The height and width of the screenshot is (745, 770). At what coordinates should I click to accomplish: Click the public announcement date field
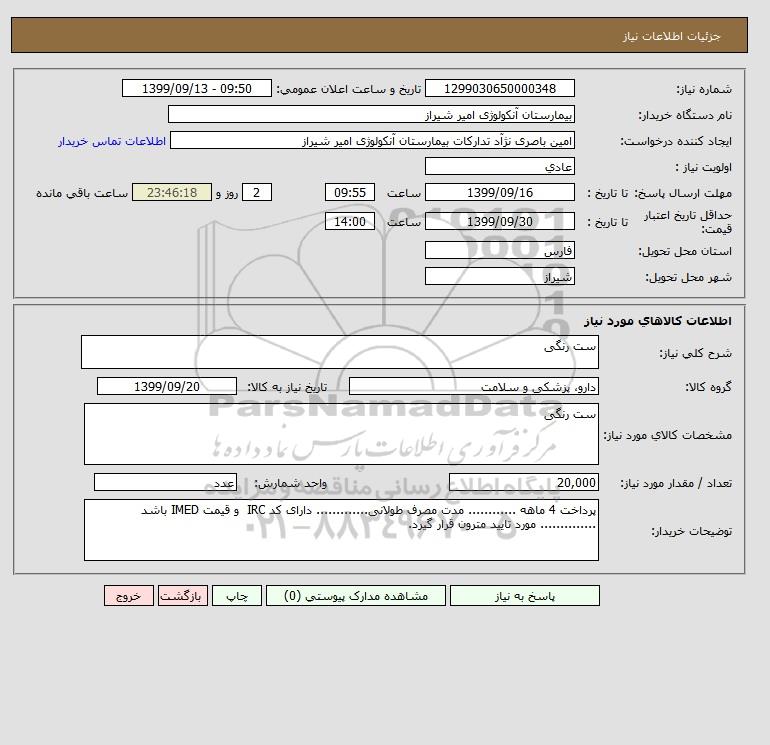pos(196,88)
